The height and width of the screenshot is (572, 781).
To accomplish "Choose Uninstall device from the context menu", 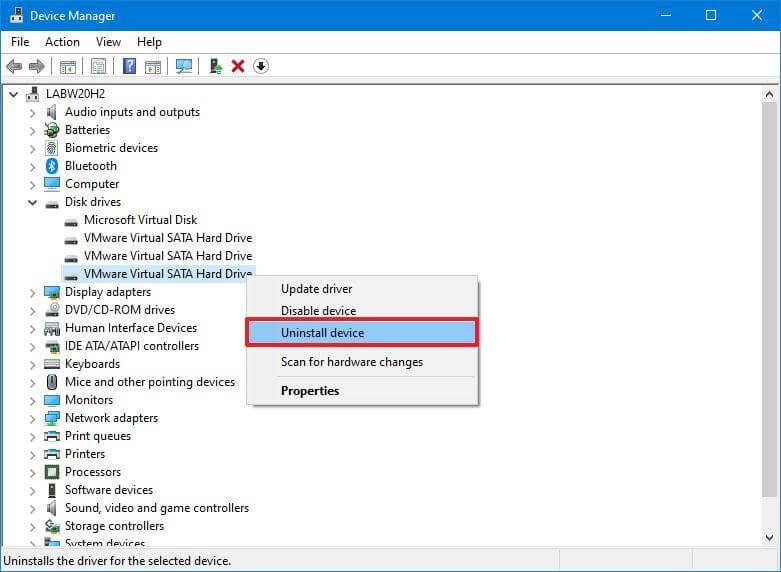I will pos(322,333).
